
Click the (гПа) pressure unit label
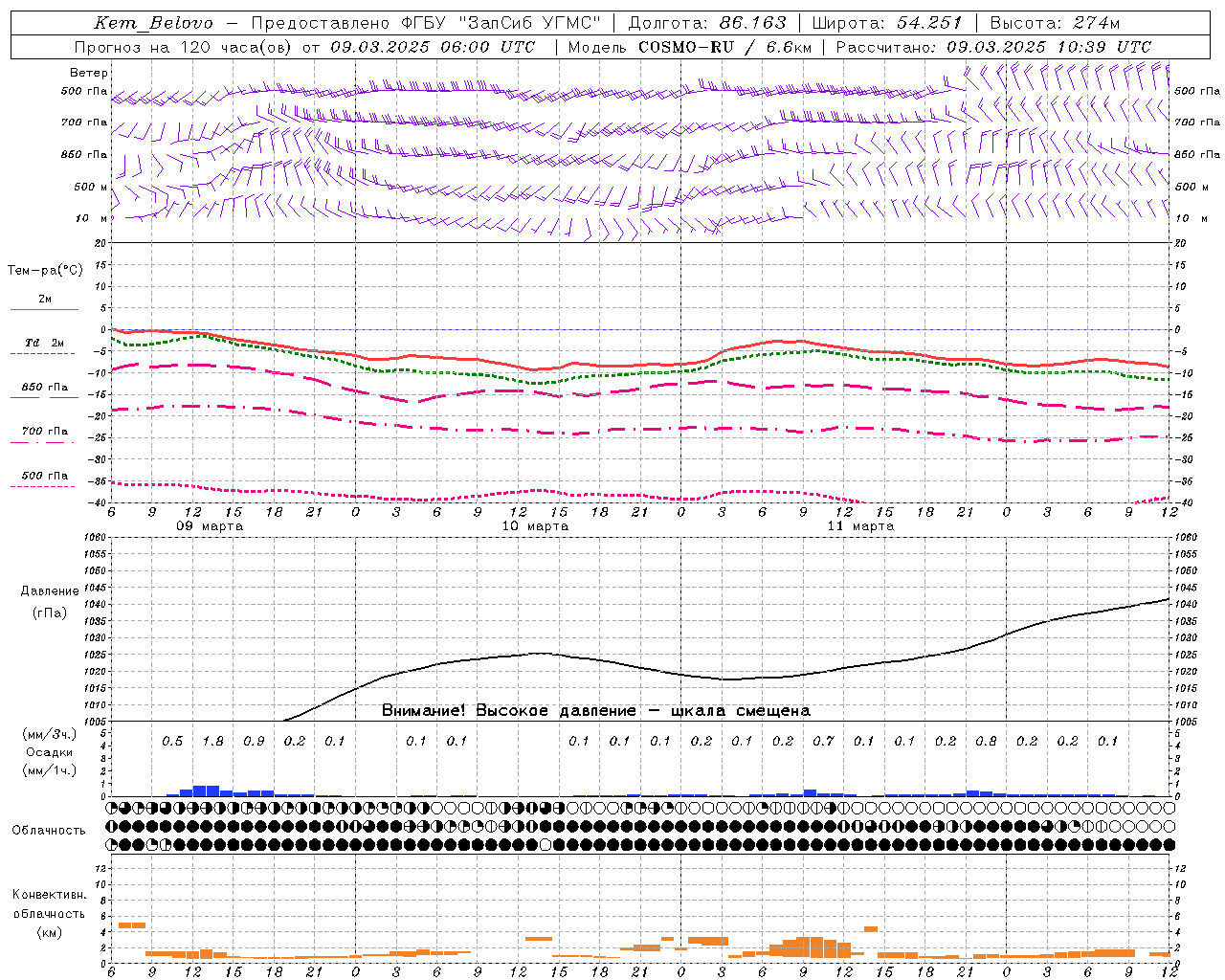50,613
